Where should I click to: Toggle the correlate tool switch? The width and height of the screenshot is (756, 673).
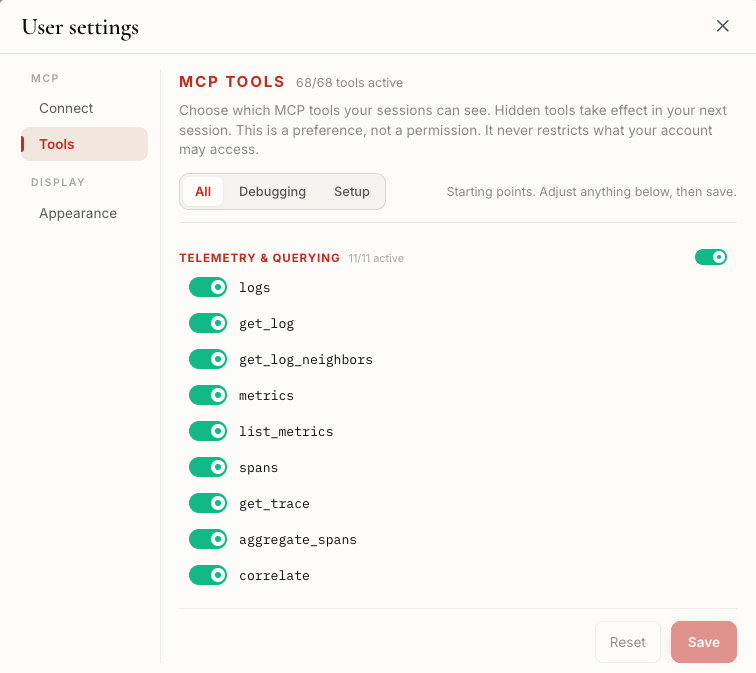(208, 575)
